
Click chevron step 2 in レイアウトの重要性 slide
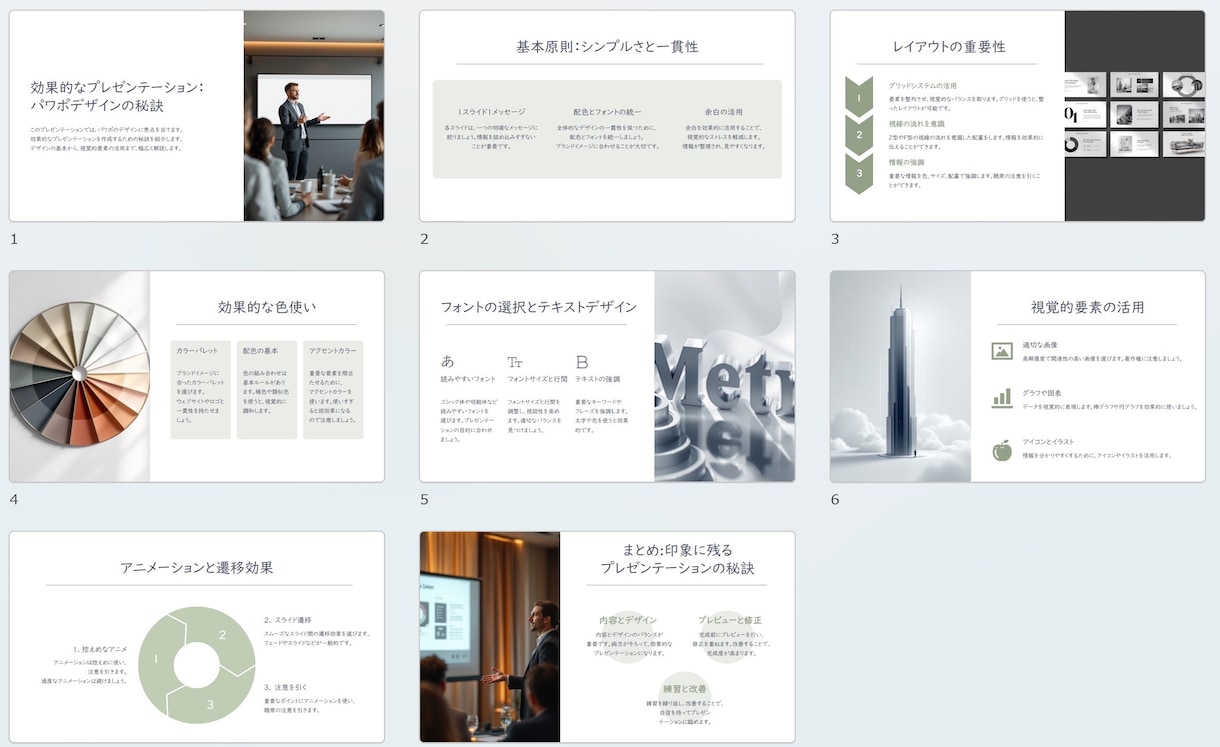pyautogui.click(x=859, y=135)
